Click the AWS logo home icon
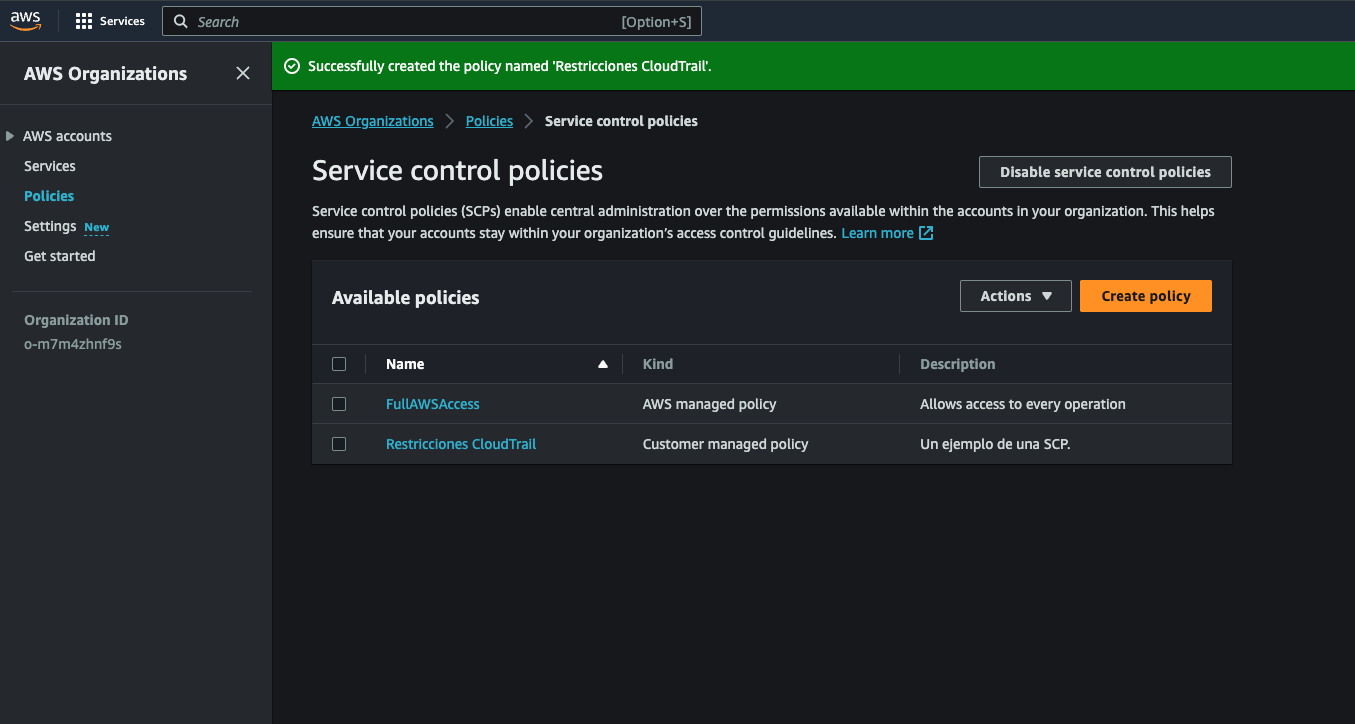This screenshot has height=724, width=1355. [x=25, y=21]
